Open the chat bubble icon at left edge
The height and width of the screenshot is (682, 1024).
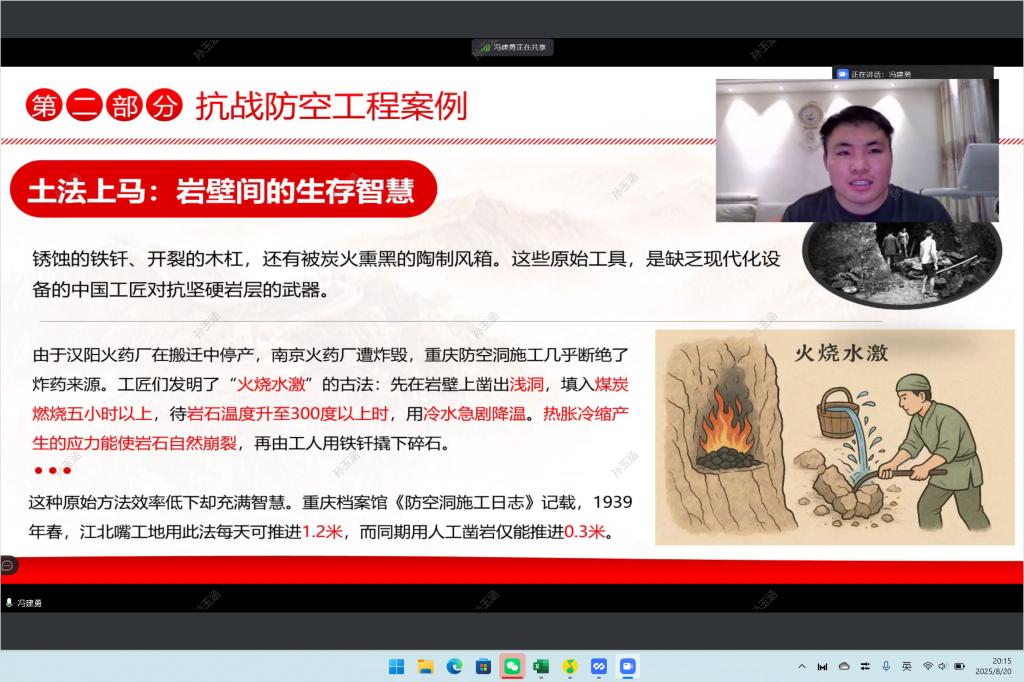click(x=8, y=565)
